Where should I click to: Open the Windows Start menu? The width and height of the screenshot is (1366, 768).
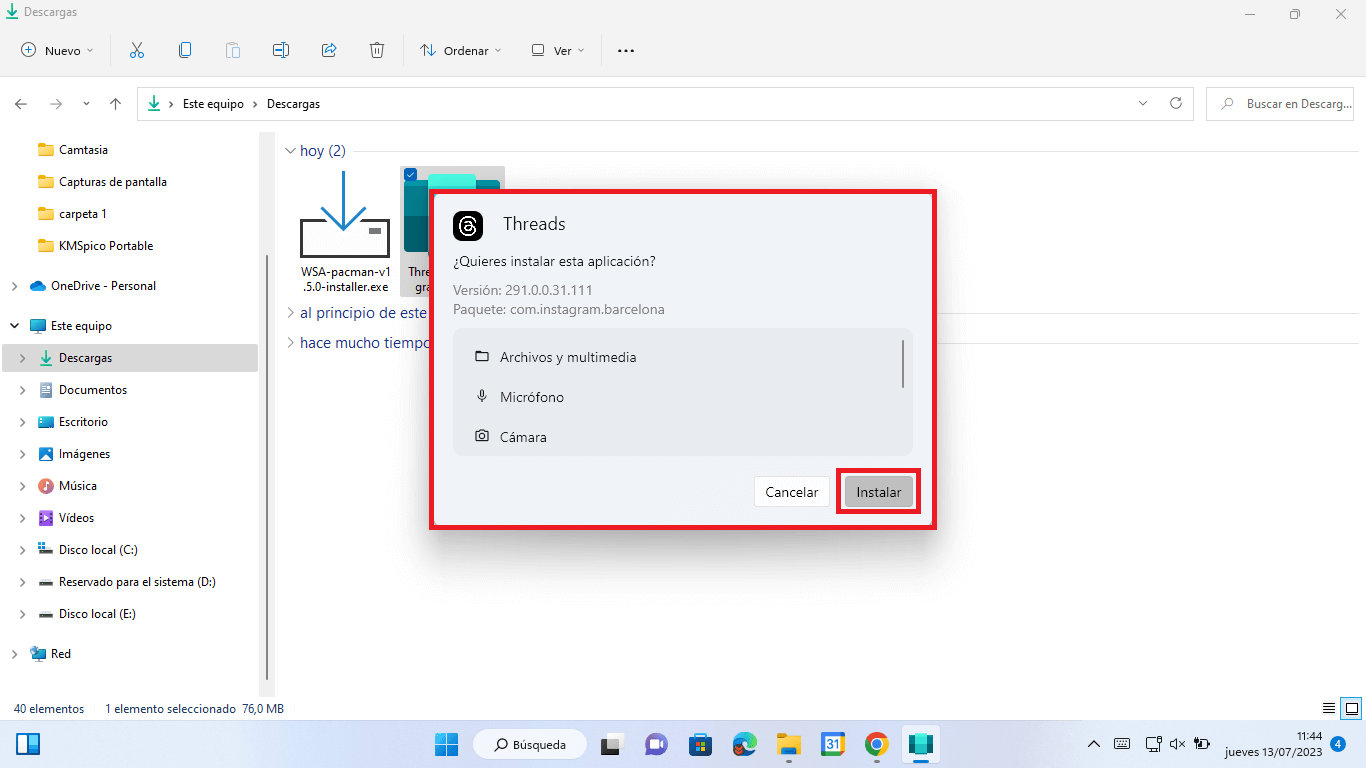tap(446, 744)
